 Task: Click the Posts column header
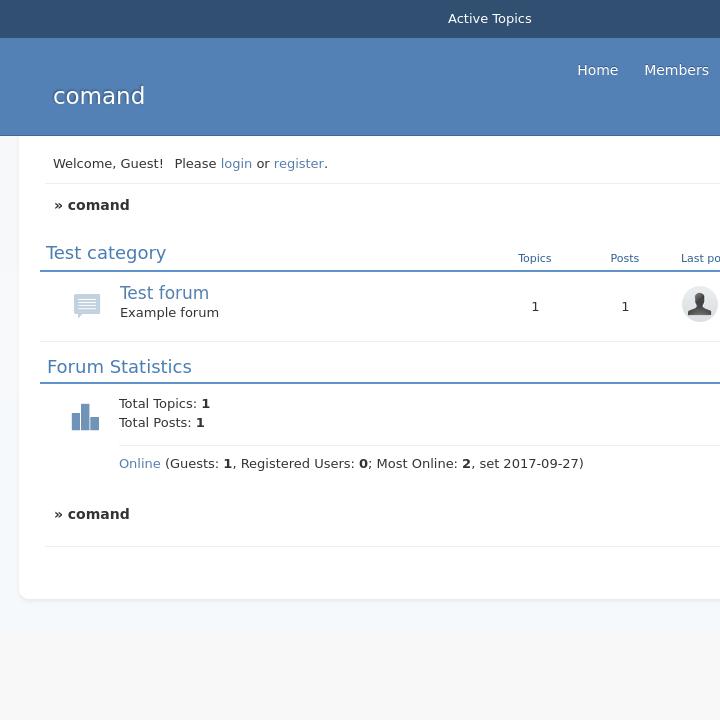tap(624, 258)
